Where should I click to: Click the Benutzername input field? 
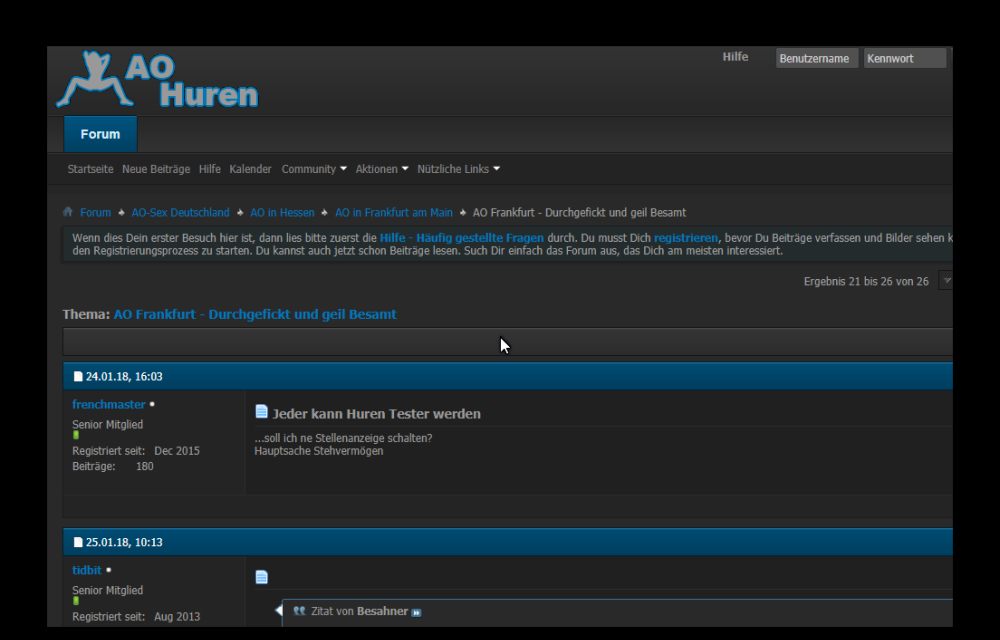pos(816,58)
